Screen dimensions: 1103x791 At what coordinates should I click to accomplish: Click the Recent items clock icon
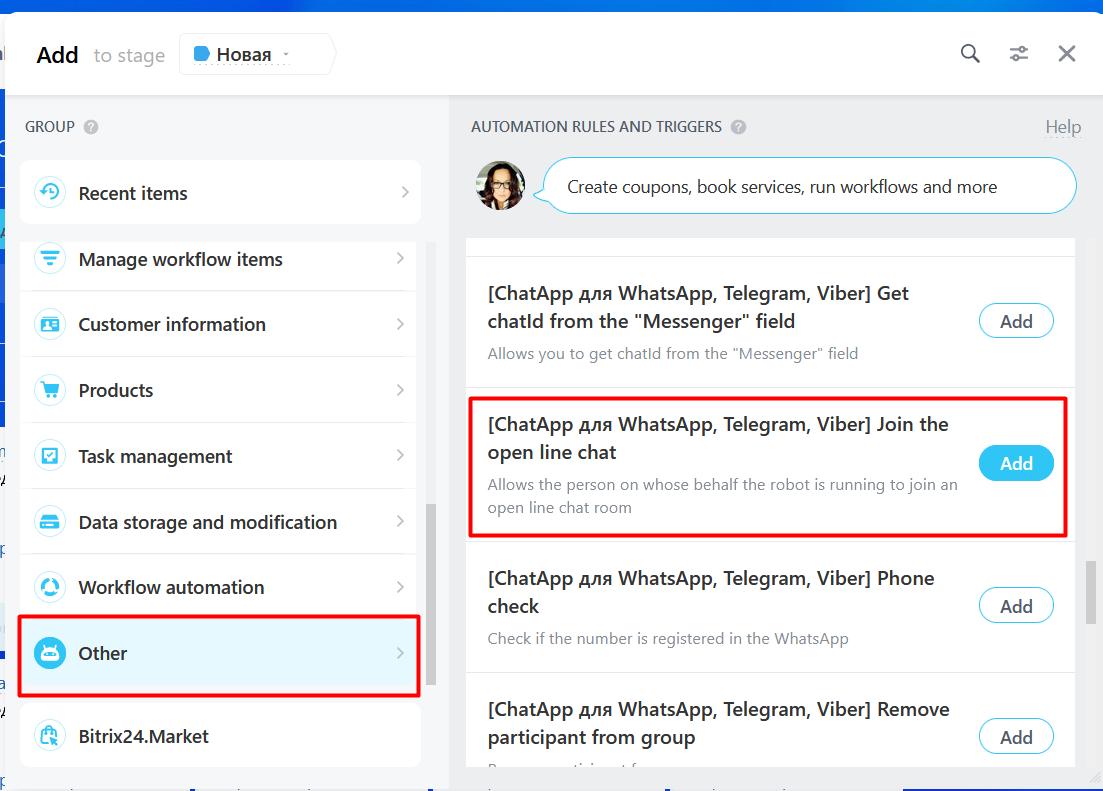(x=50, y=193)
